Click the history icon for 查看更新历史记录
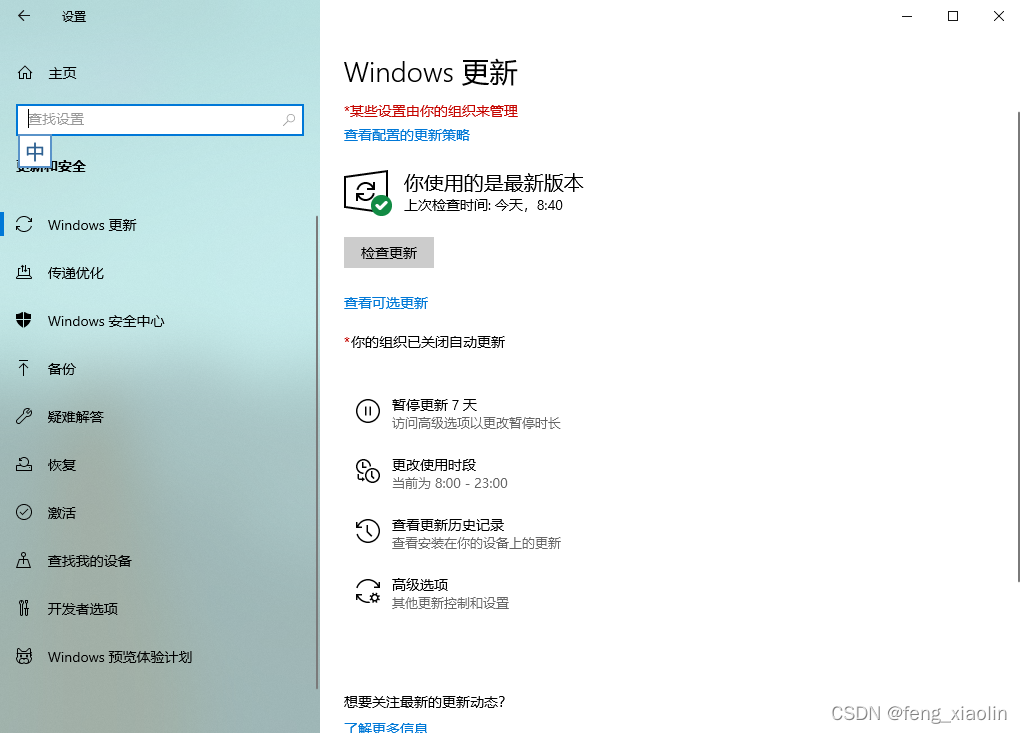 368,531
